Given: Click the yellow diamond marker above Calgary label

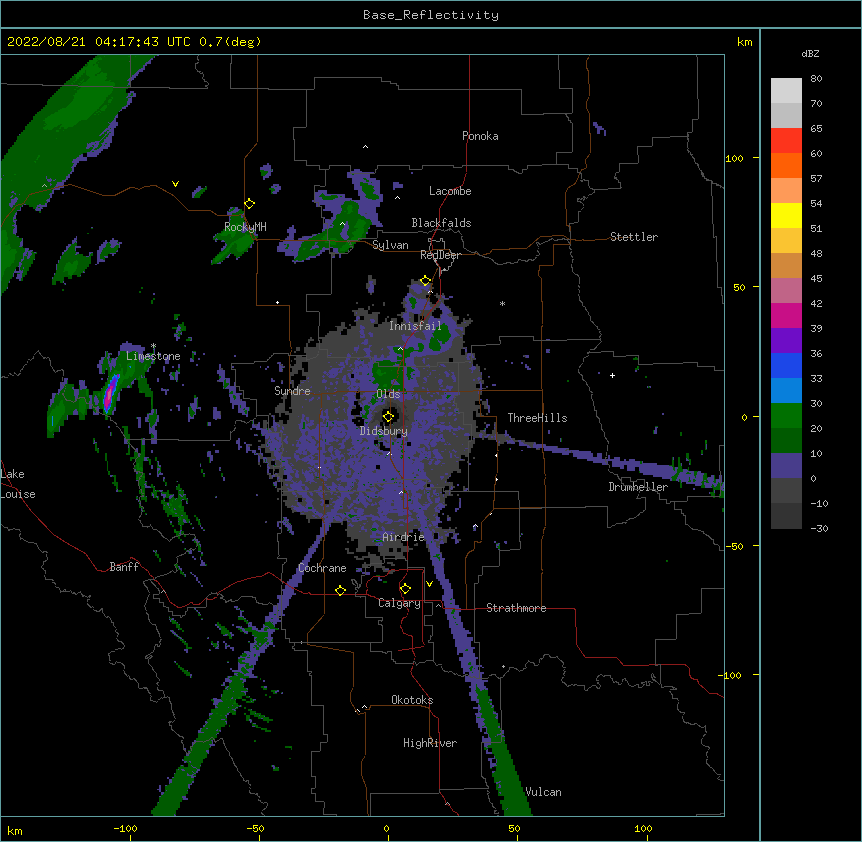Looking at the screenshot, I should pos(405,589).
